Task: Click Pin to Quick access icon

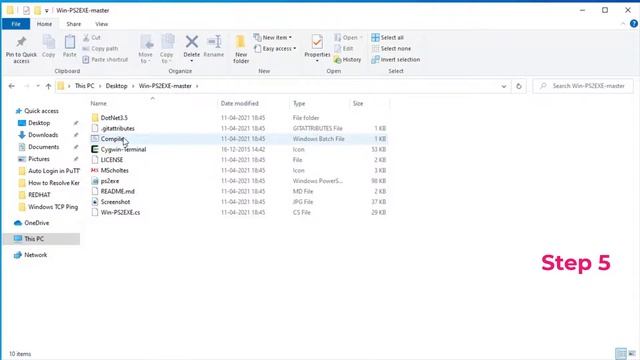Action: pyautogui.click(x=21, y=42)
